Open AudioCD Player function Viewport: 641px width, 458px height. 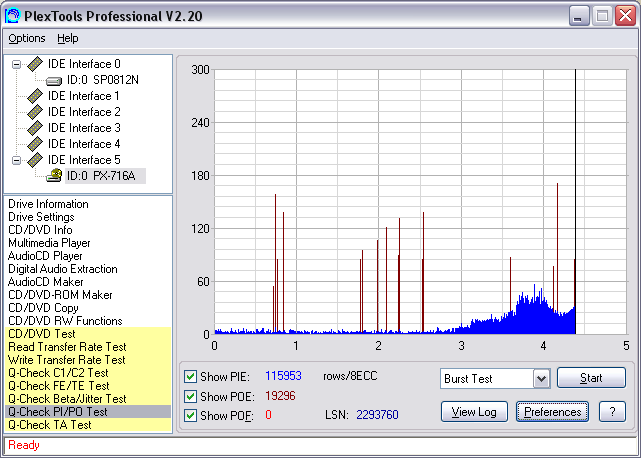pos(45,256)
